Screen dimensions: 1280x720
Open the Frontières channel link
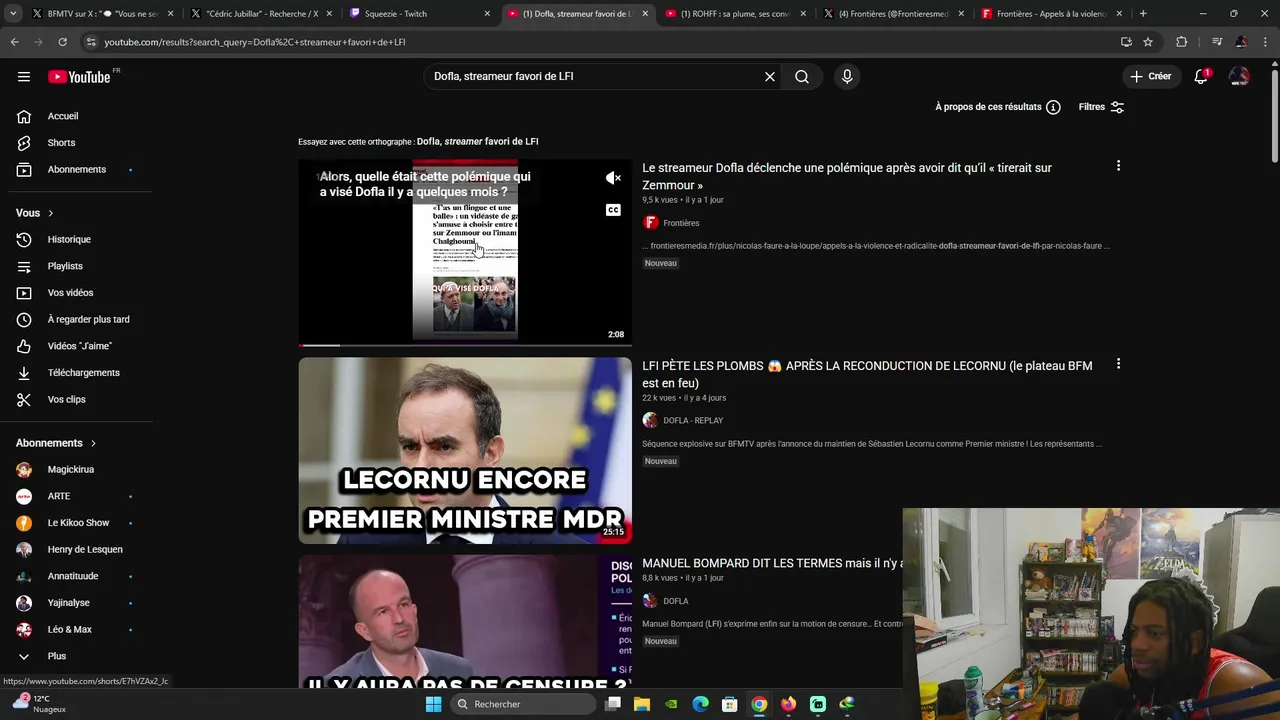coord(681,223)
